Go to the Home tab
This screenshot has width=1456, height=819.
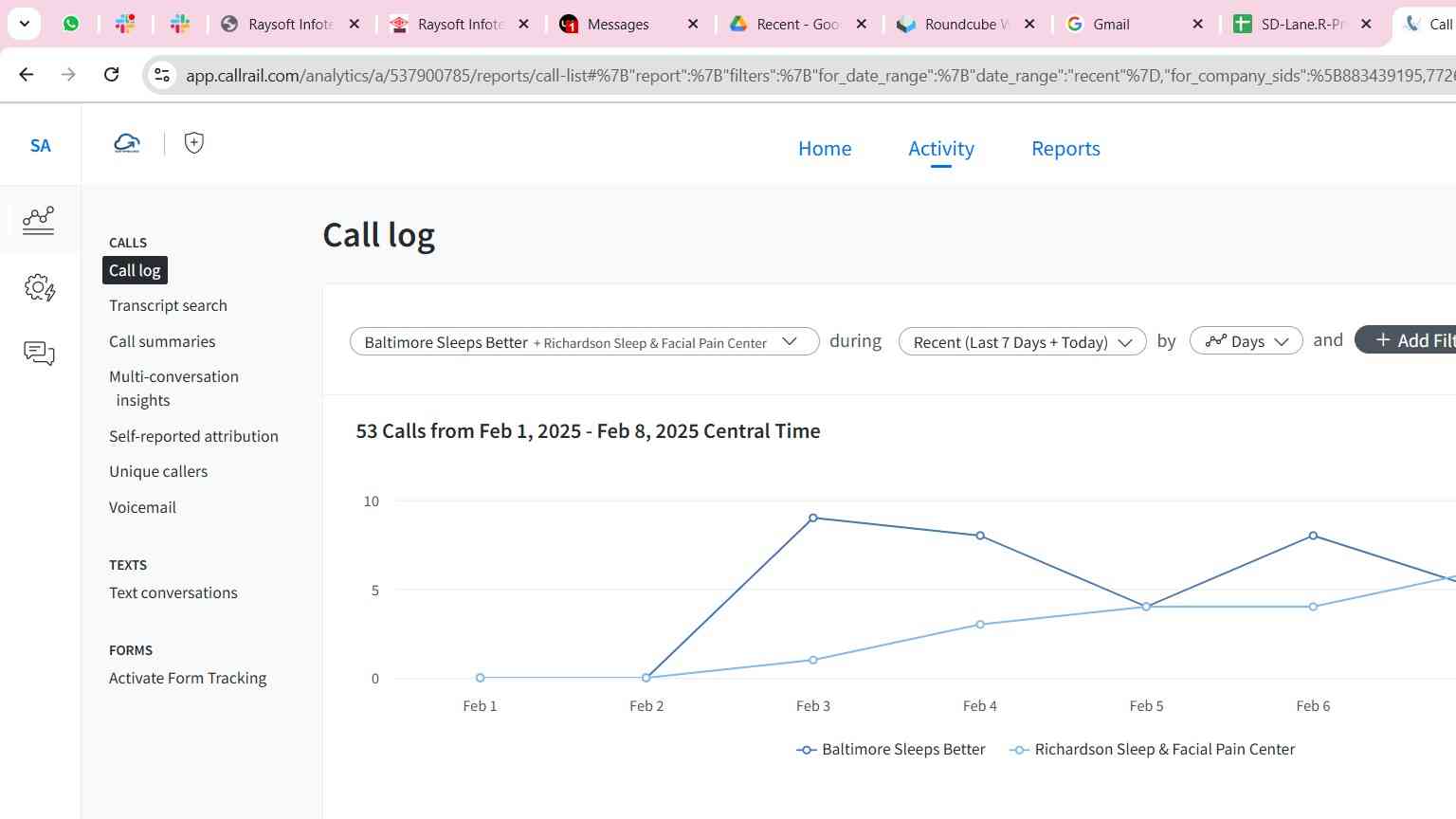[825, 149]
